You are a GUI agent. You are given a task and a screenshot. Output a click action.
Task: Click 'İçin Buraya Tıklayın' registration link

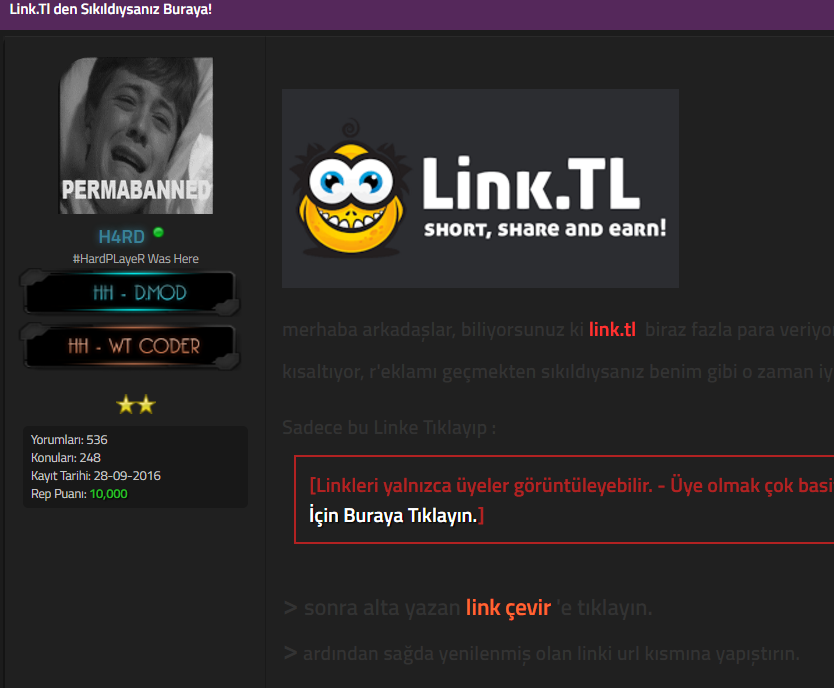[393, 516]
